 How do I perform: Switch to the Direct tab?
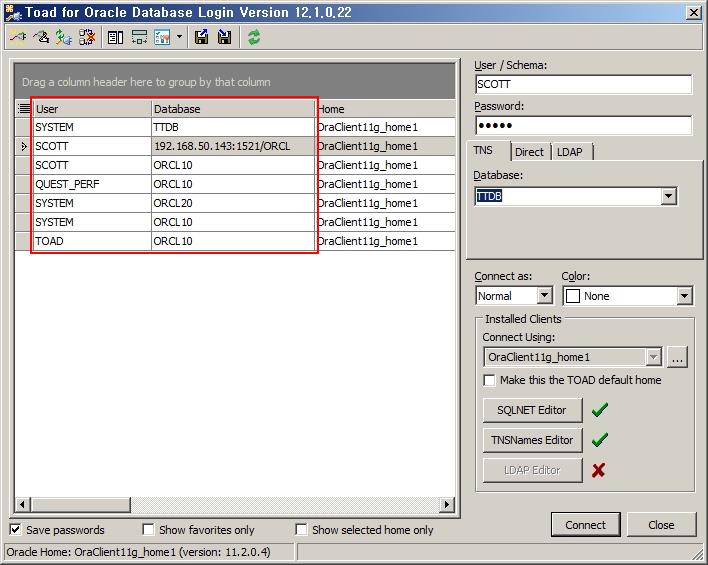pos(529,152)
